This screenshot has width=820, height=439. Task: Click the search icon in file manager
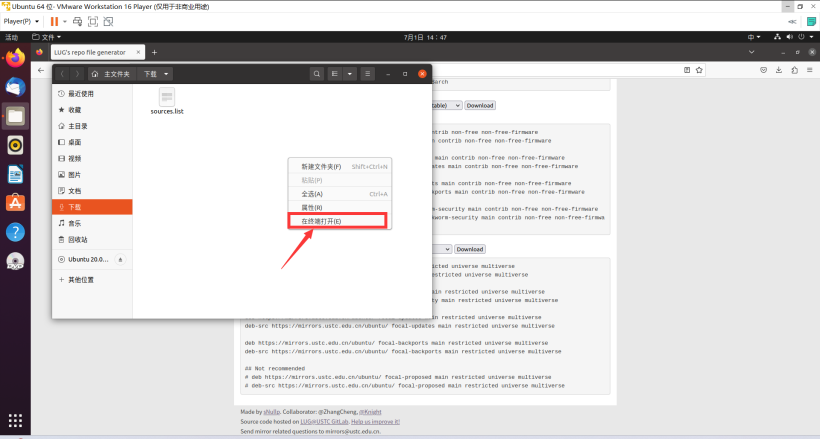[x=317, y=74]
